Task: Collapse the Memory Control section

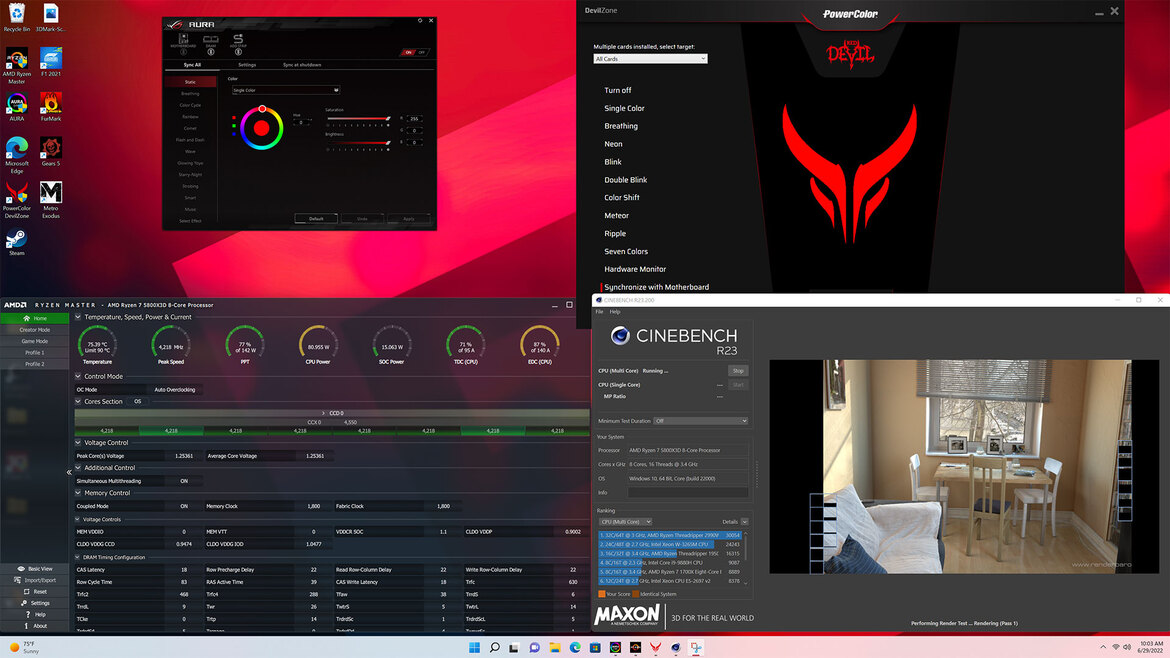Action: coord(78,493)
